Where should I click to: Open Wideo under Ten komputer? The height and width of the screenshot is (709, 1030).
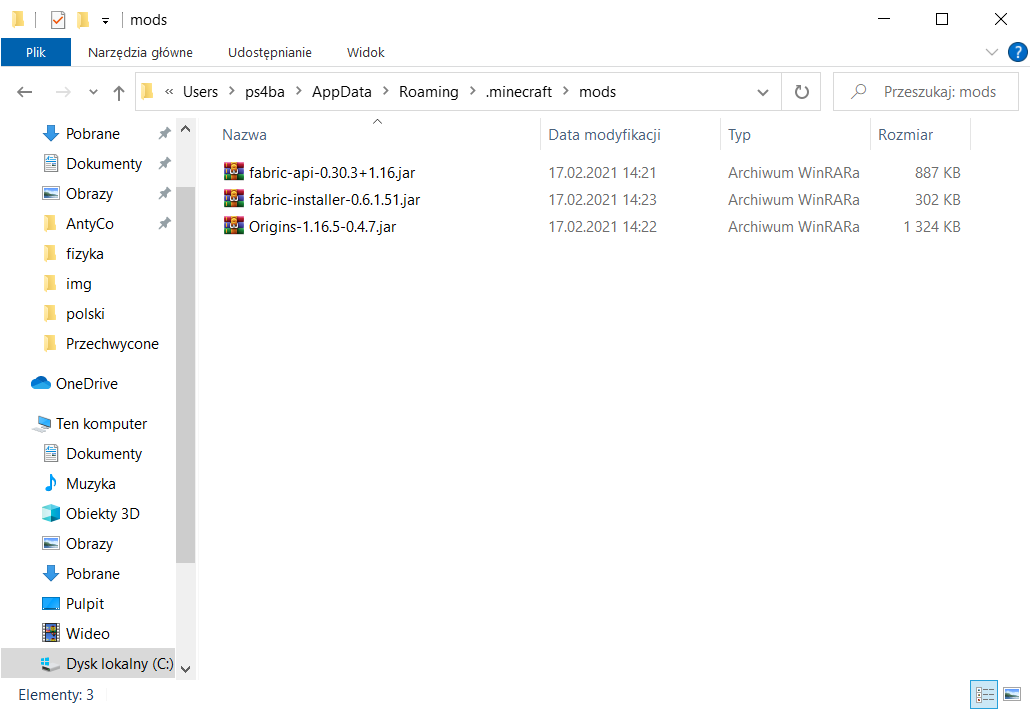87,633
